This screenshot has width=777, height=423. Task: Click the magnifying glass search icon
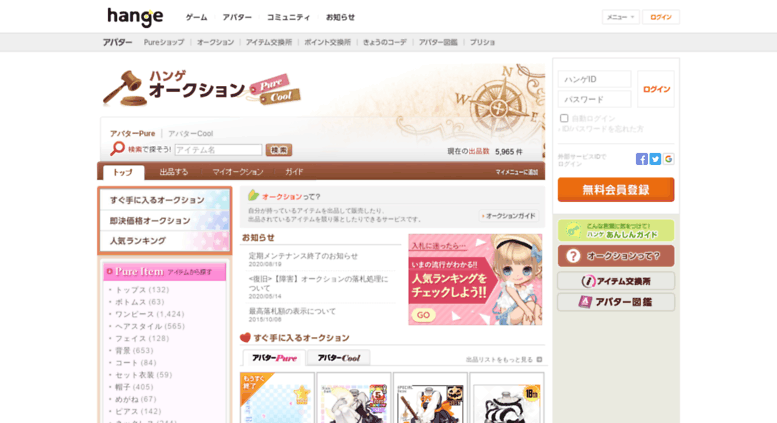pos(117,148)
